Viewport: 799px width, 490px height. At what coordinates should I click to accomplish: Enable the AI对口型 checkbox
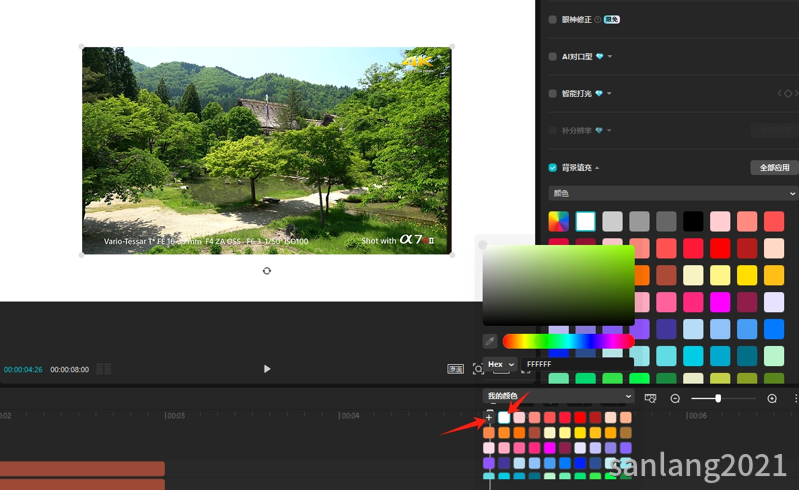tap(553, 57)
